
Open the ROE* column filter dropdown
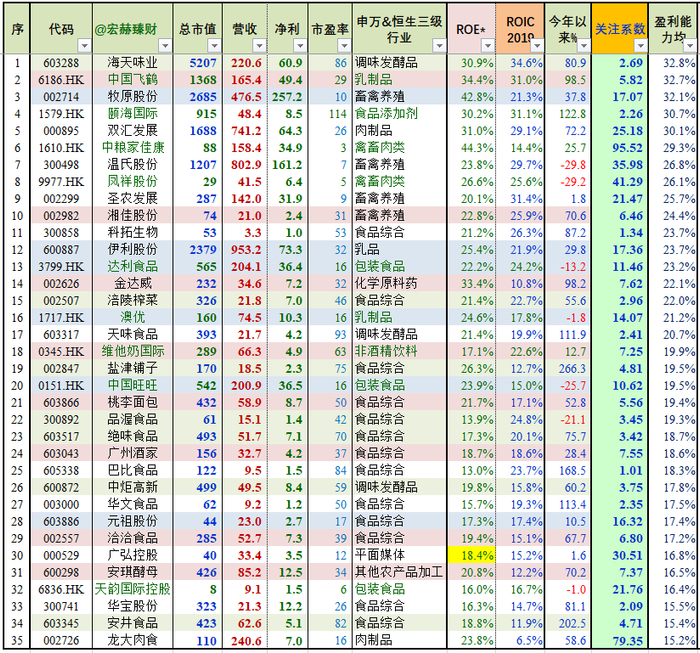click(488, 46)
